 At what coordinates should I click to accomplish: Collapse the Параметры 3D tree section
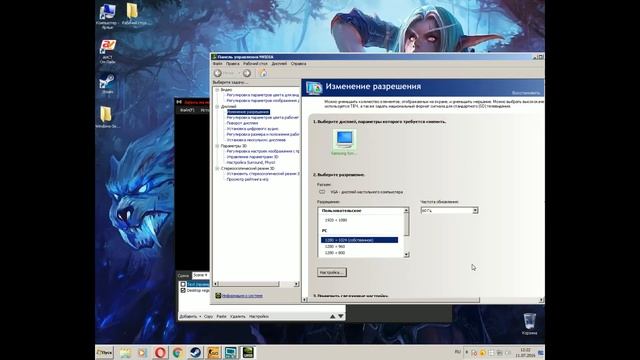click(217, 146)
